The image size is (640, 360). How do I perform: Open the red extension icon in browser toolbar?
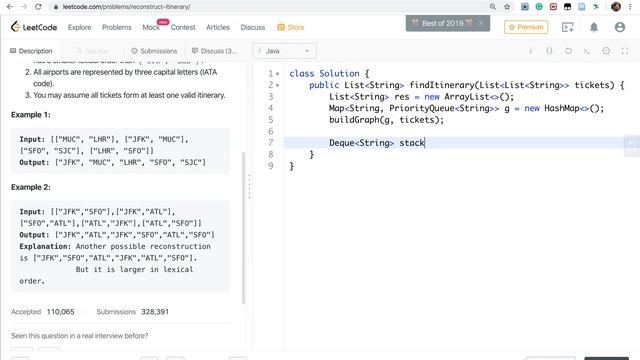click(x=553, y=7)
